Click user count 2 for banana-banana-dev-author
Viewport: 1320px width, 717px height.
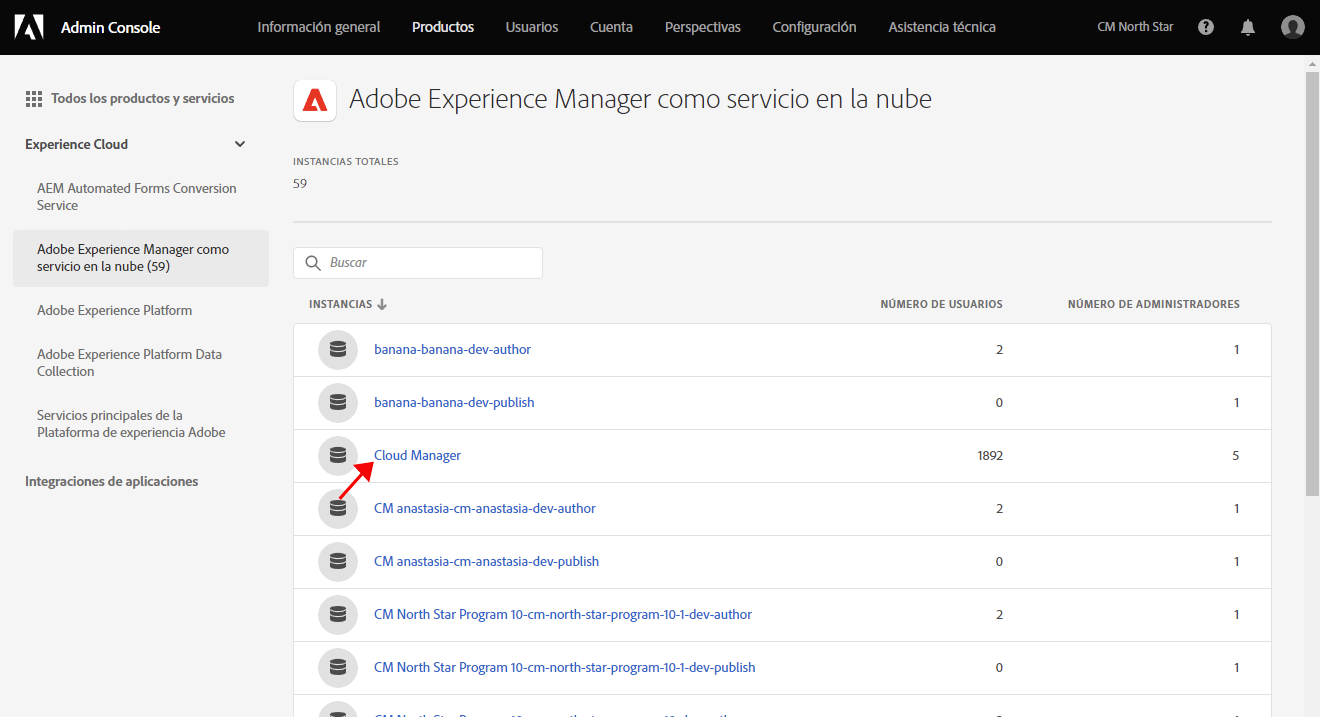[x=999, y=350]
